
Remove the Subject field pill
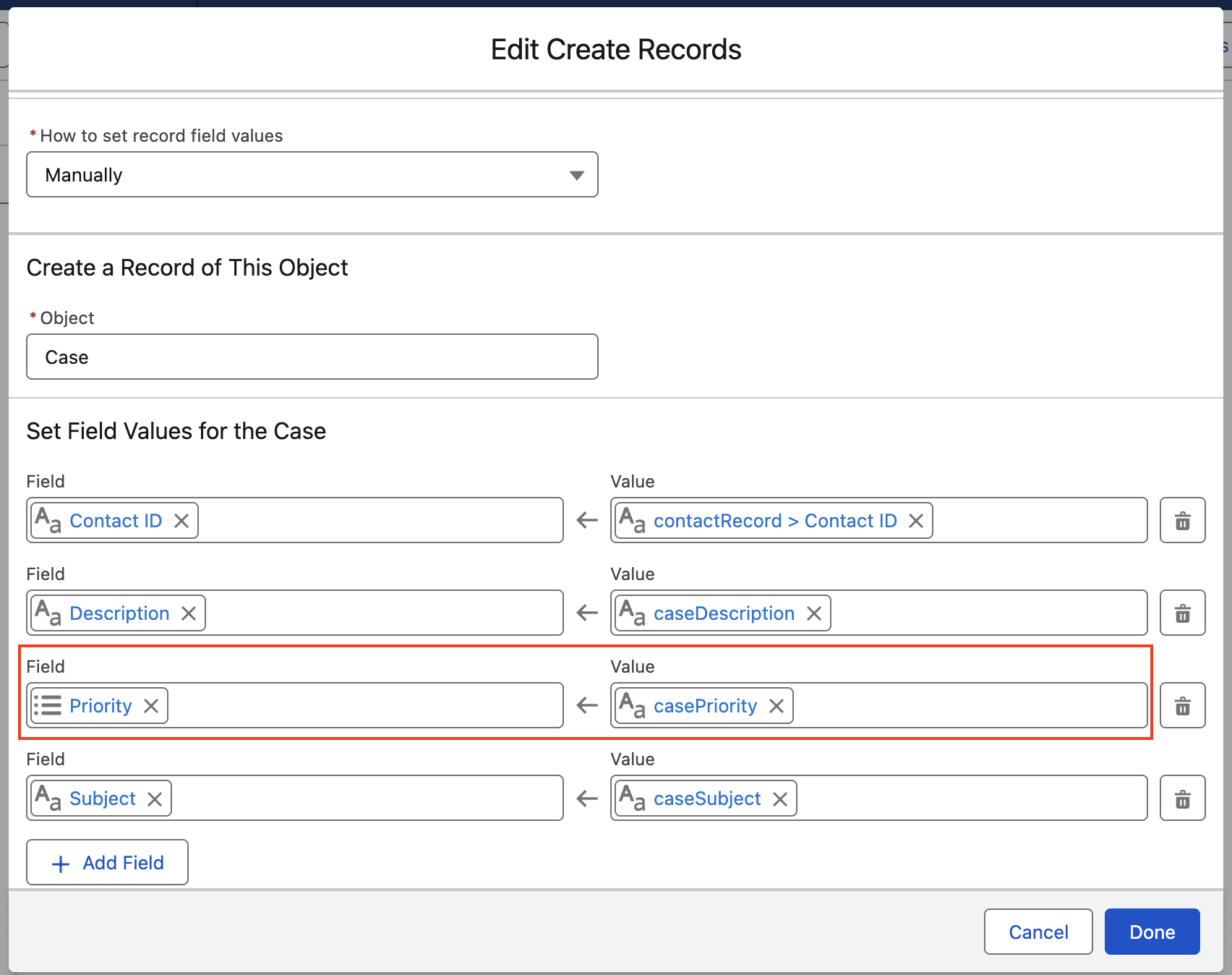(x=155, y=799)
